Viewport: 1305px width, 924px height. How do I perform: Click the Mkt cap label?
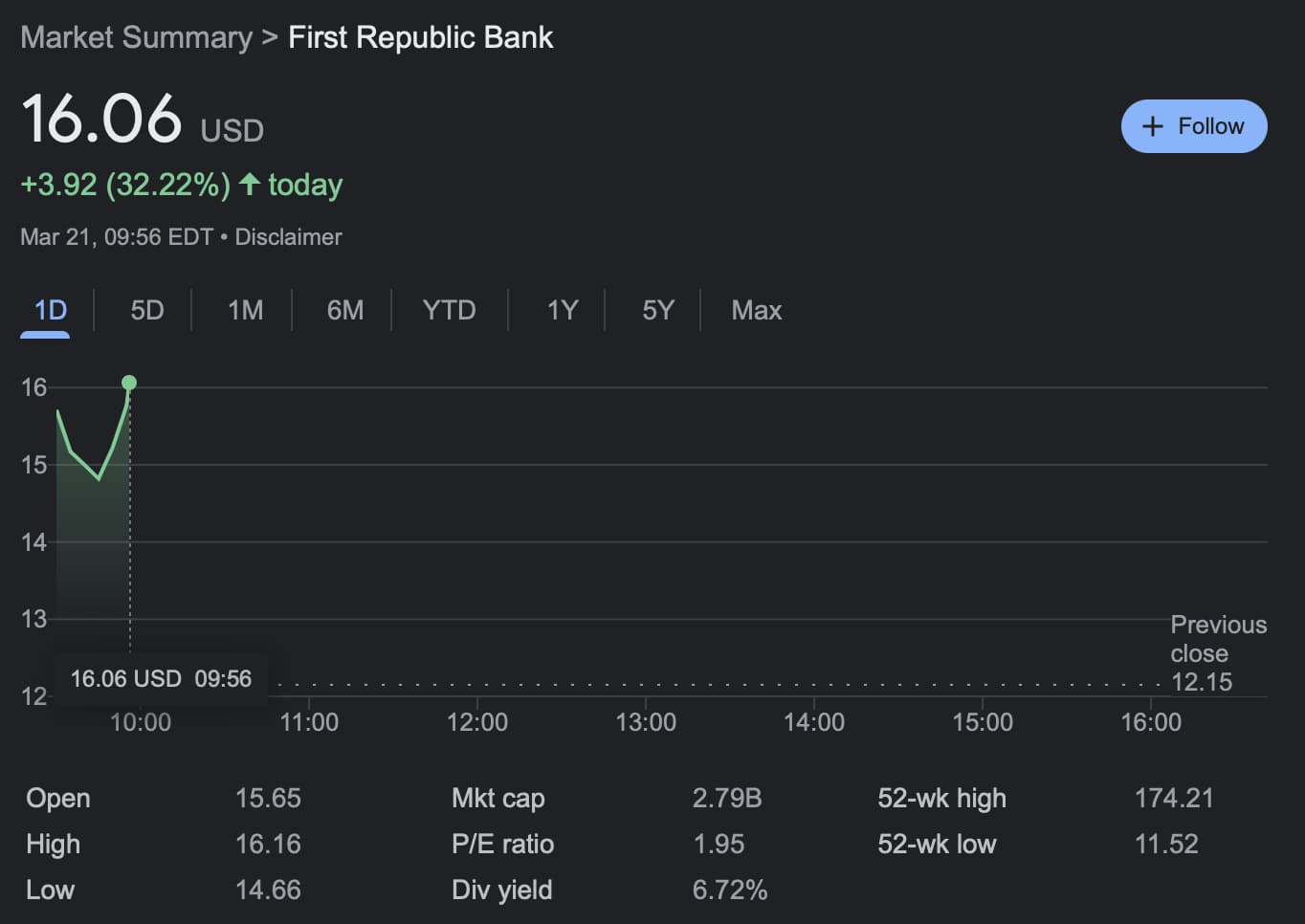(x=498, y=798)
